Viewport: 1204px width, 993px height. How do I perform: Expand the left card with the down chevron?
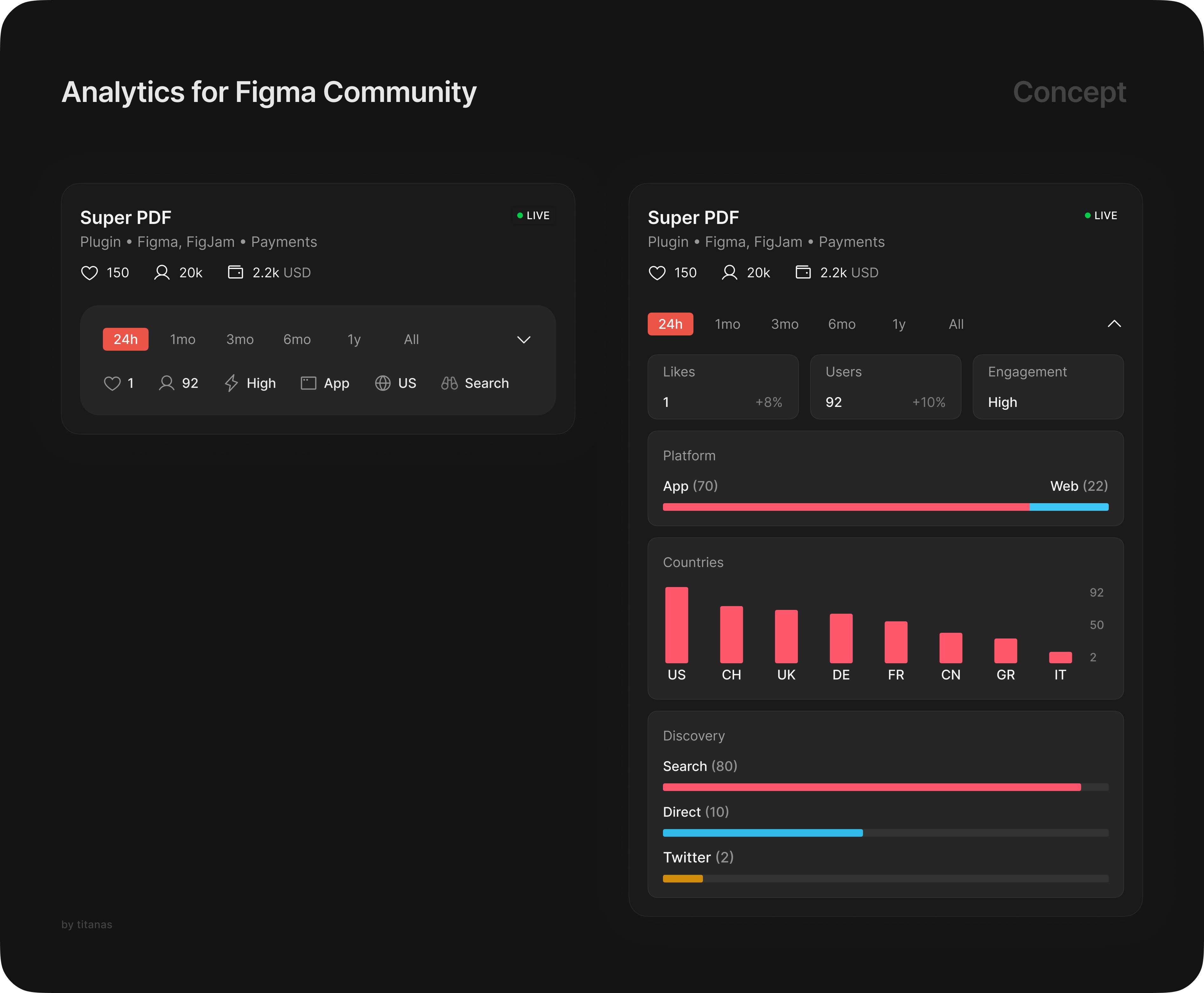(524, 340)
